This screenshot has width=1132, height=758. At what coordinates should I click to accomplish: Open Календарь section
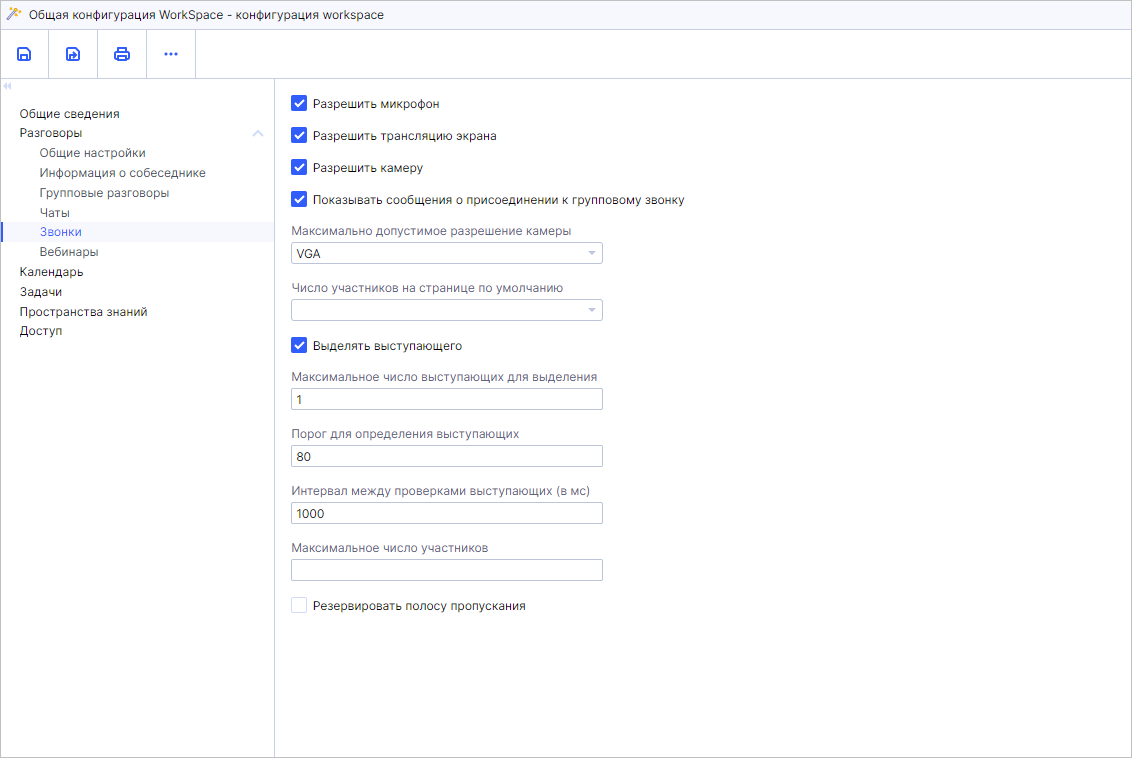pos(51,271)
